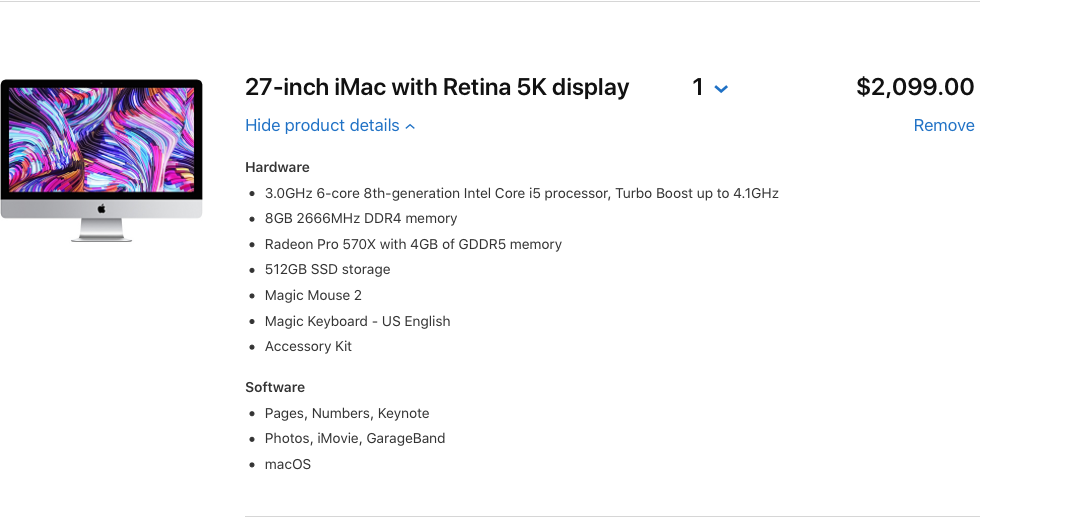Click the Accessory Kit item

tap(308, 346)
